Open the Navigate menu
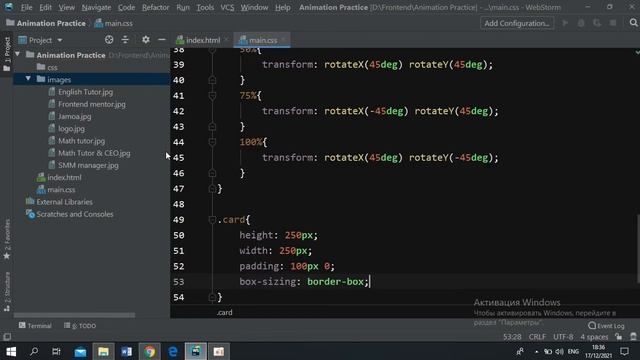 click(96, 7)
